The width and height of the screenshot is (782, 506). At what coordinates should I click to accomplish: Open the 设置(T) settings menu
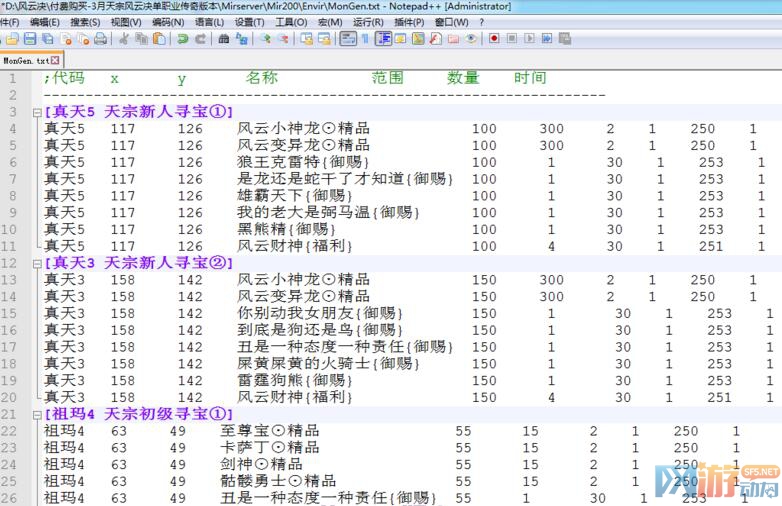point(250,22)
